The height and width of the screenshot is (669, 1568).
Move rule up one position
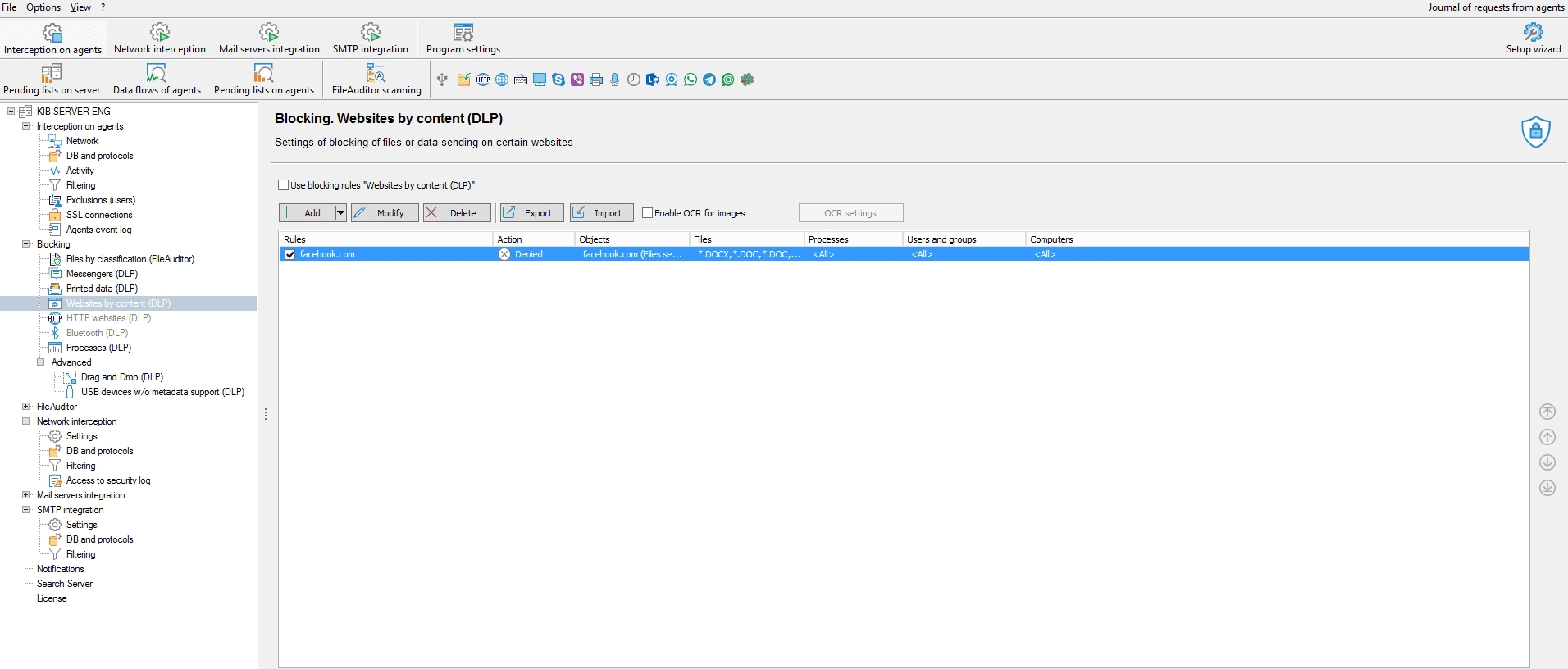[1547, 437]
